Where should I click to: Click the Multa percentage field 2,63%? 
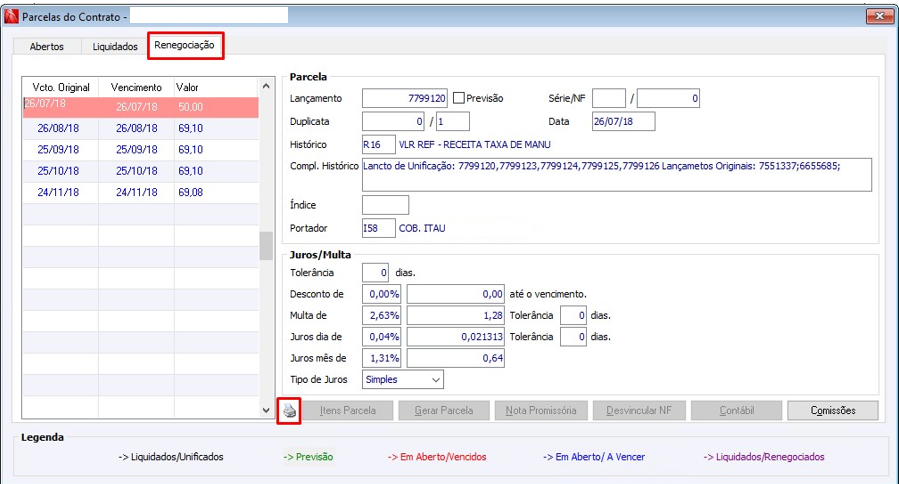381,315
